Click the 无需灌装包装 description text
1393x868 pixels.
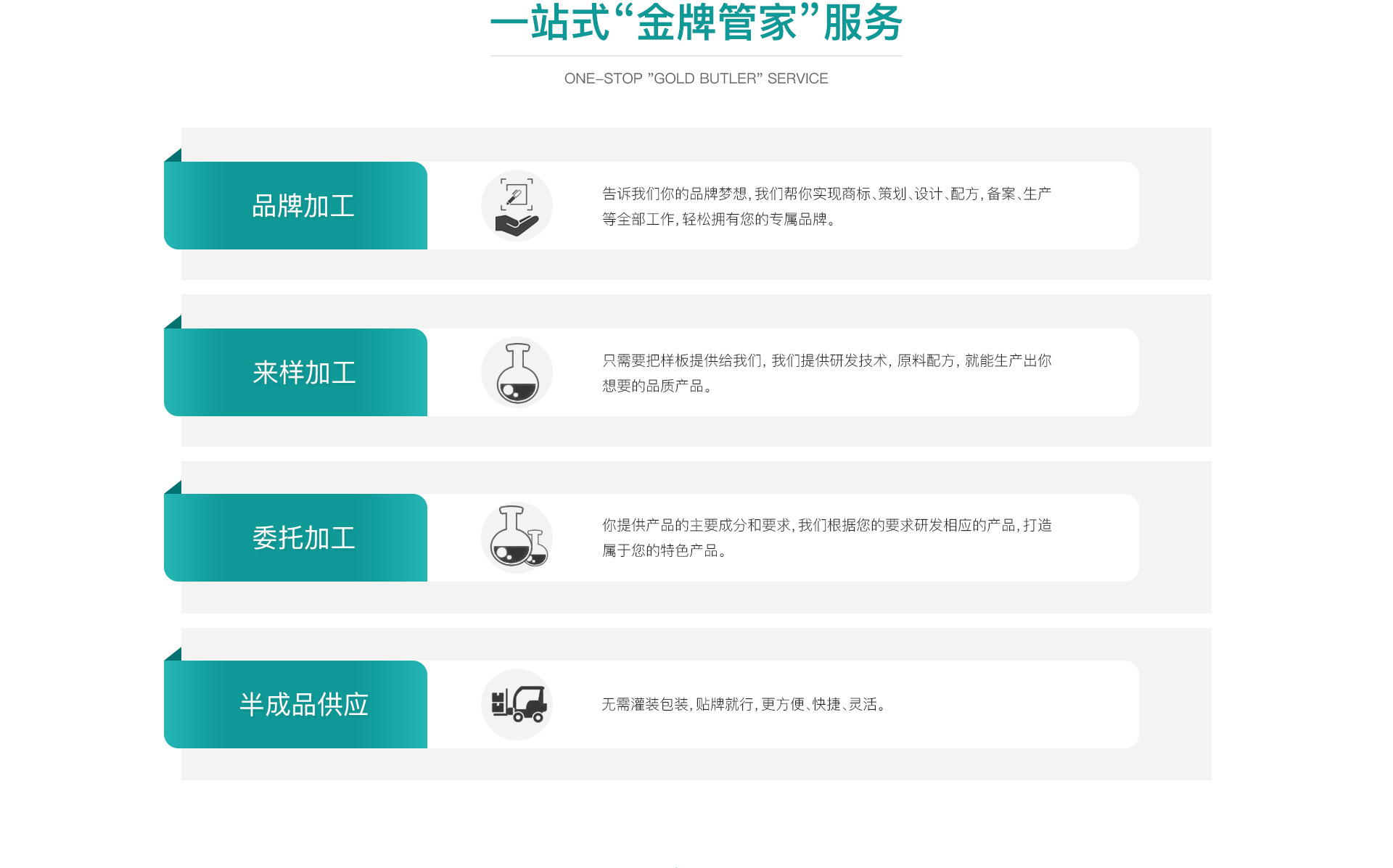pos(744,704)
